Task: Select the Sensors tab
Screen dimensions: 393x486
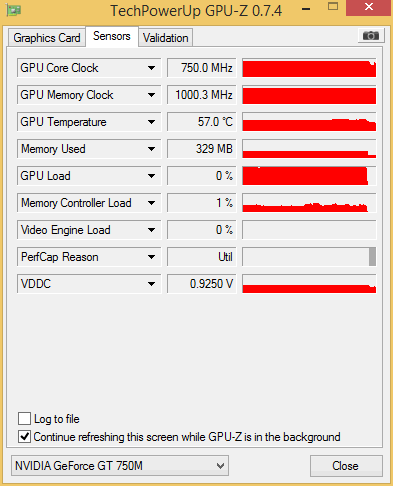Action: point(112,36)
